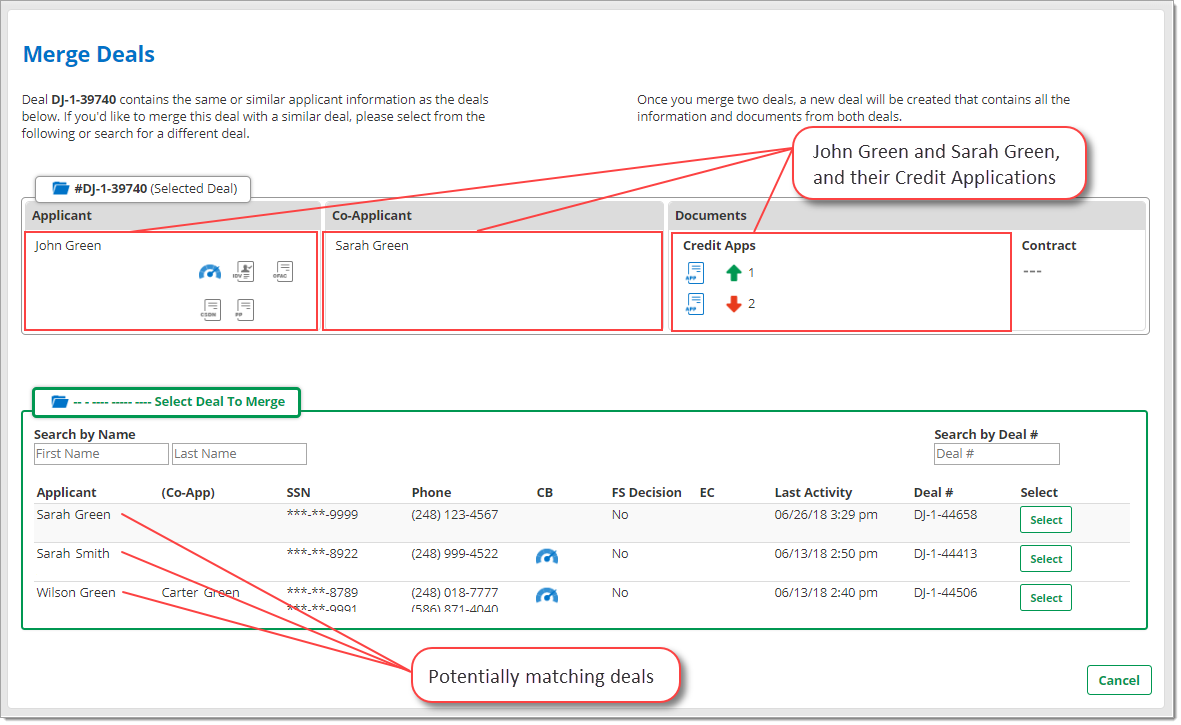Focus the Deal # search field
The image size is (1181, 725).
coord(996,454)
